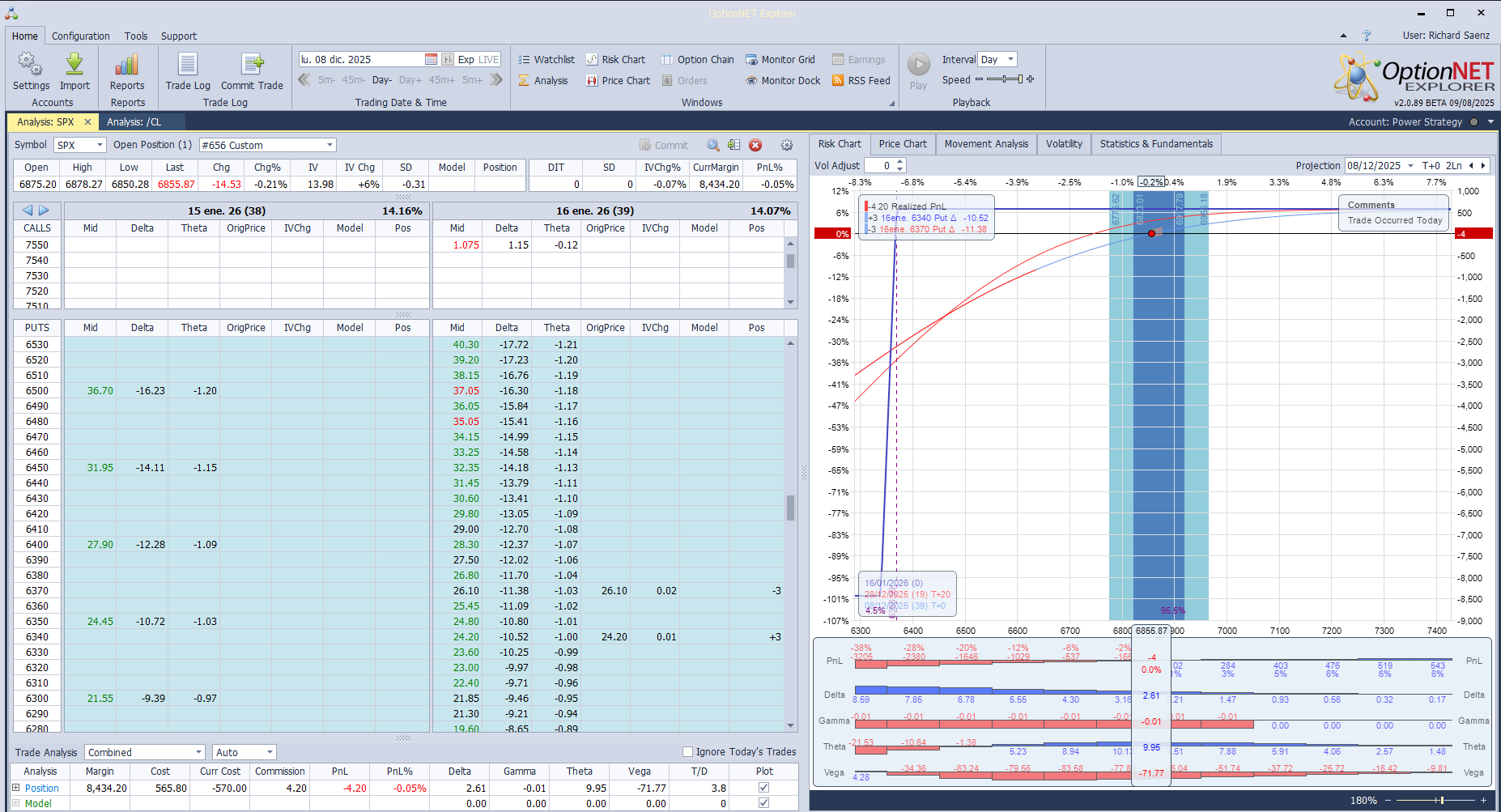Open the Symbol SPX dropdown
This screenshot has height=812, width=1501.
(100, 146)
